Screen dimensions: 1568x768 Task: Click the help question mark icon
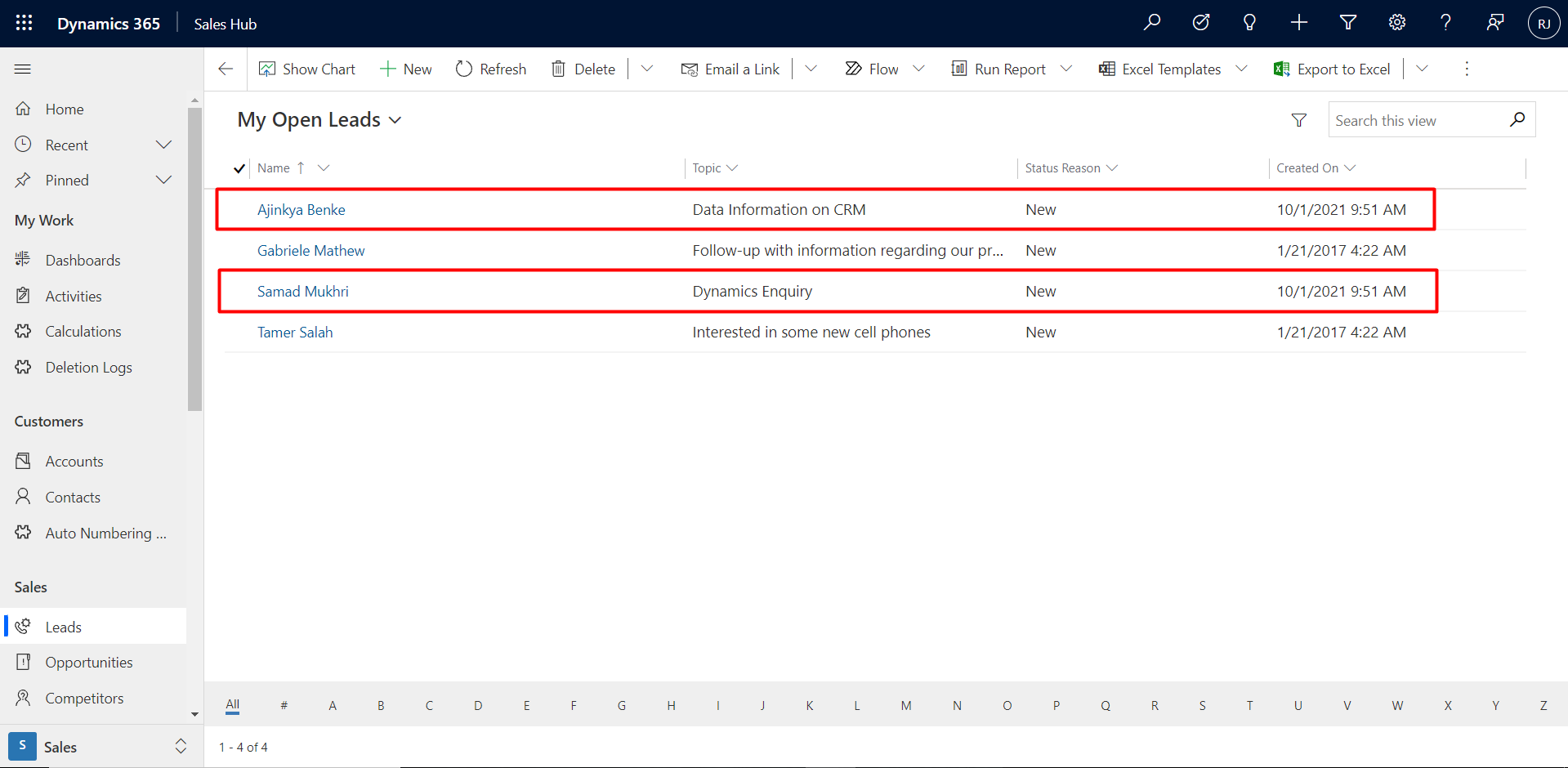1446,23
